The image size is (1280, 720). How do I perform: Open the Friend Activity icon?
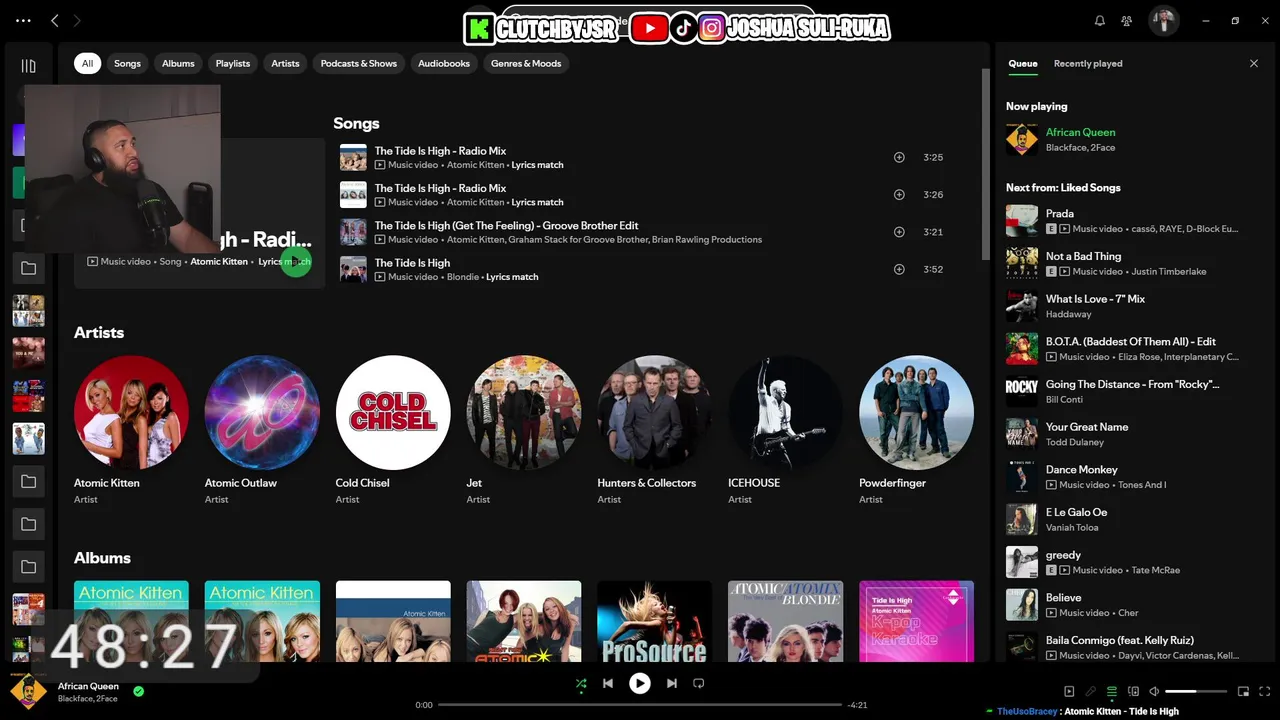point(1127,20)
